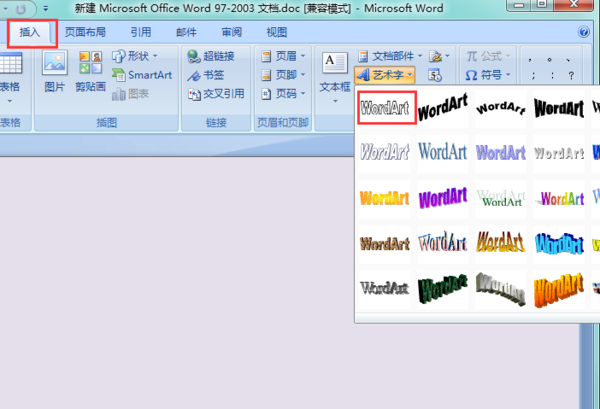Insert the semicolon special symbol
600x409 pixels.
533,75
